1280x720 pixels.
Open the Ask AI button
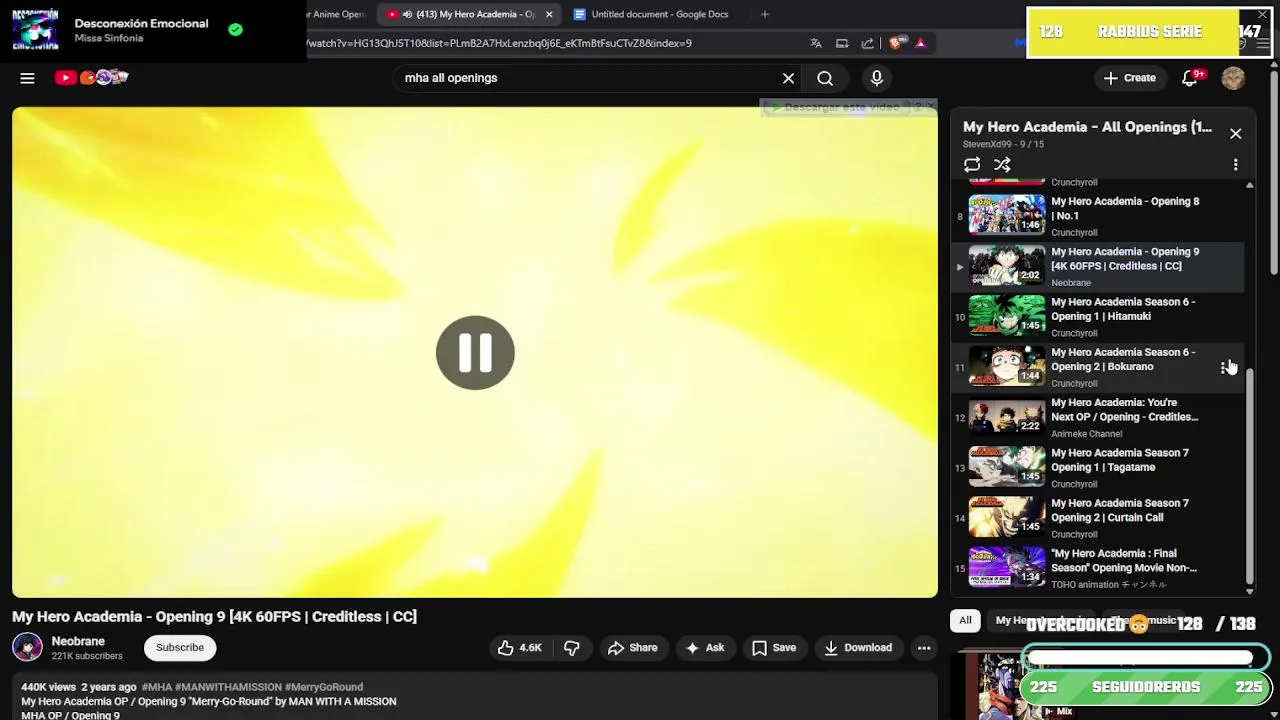pos(704,648)
